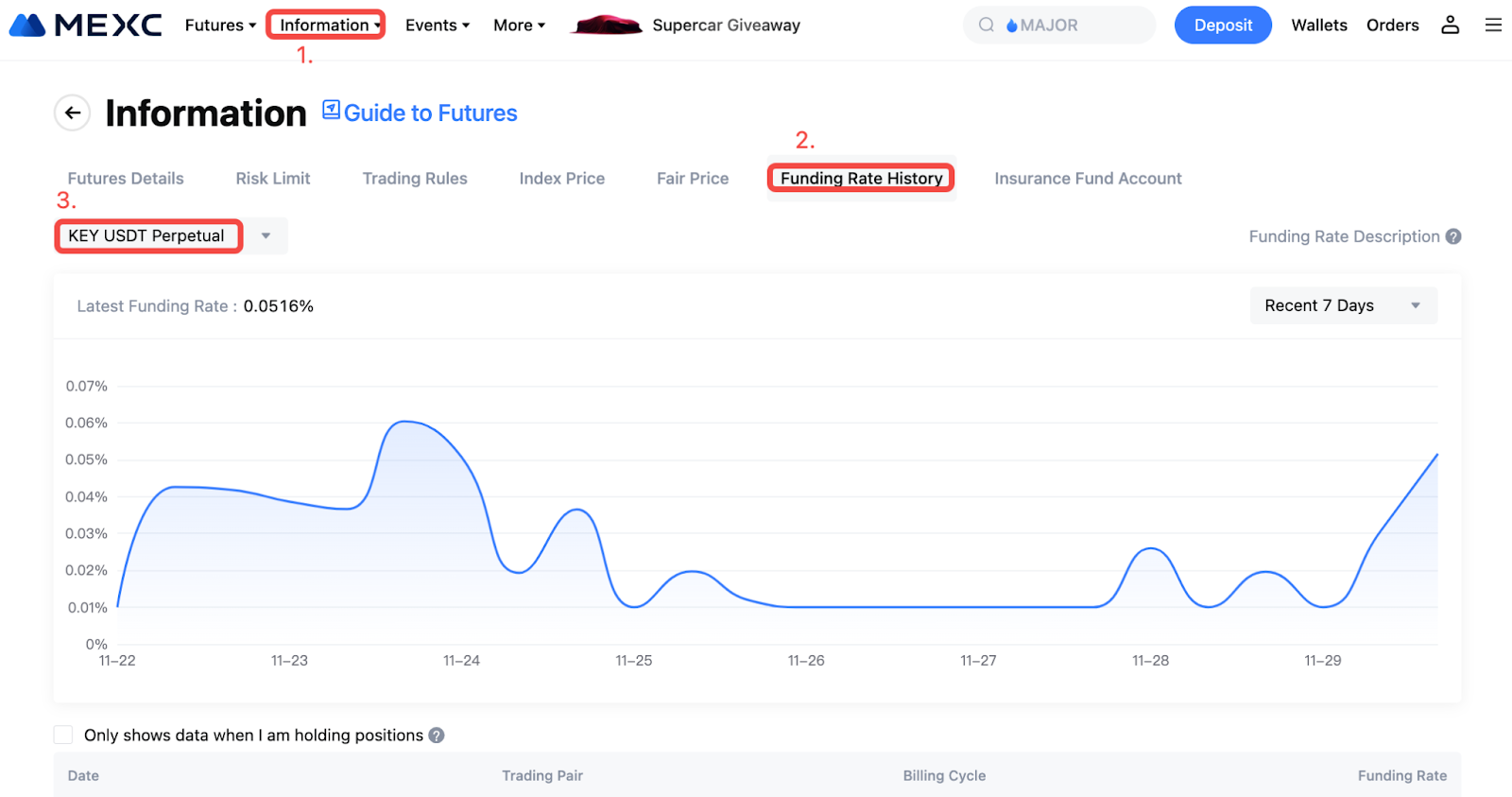Tick the only shows holding positions checkbox
This screenshot has height=797, width=1512.
tap(63, 736)
